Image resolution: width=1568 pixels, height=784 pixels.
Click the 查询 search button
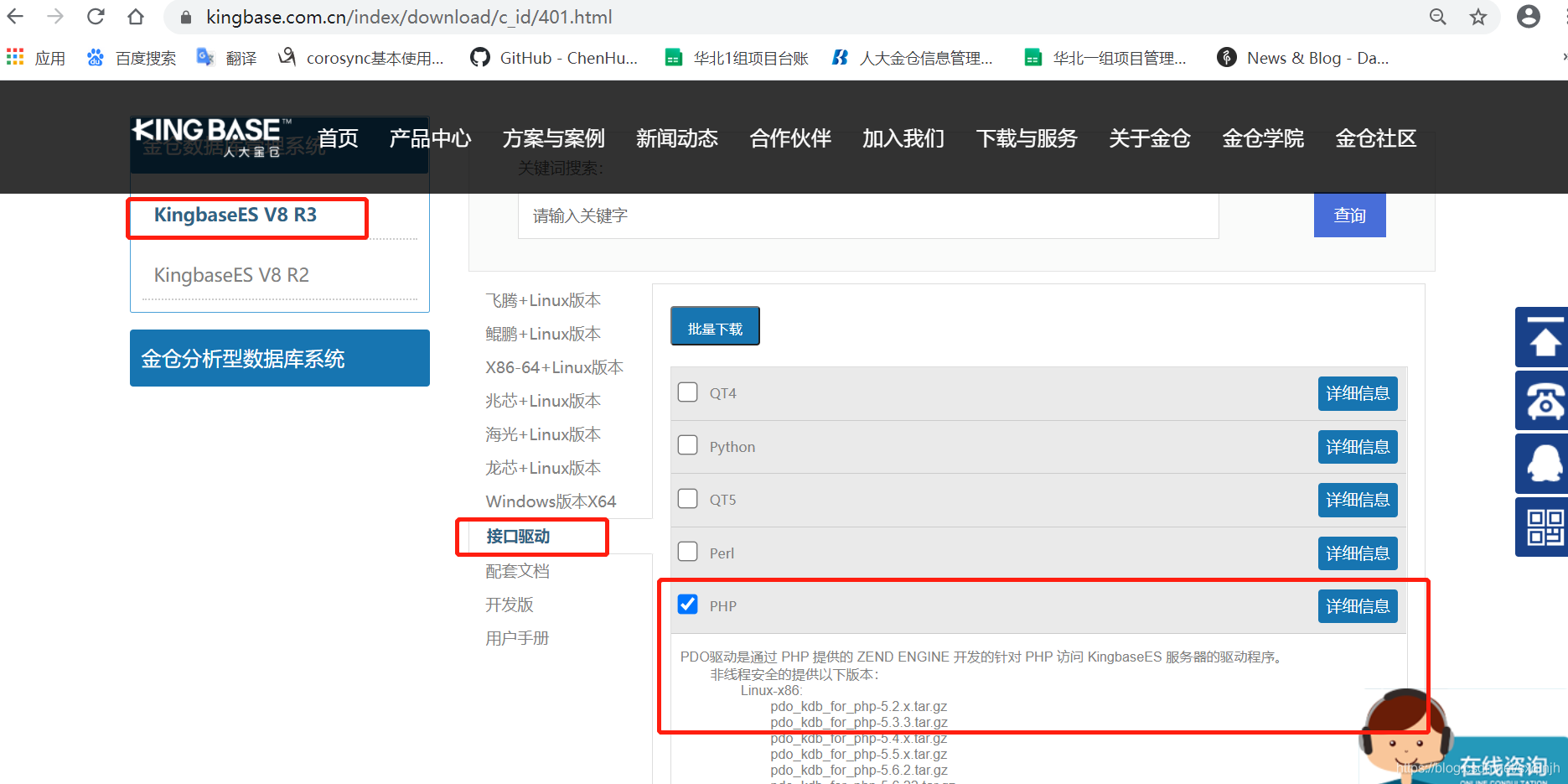(1350, 215)
